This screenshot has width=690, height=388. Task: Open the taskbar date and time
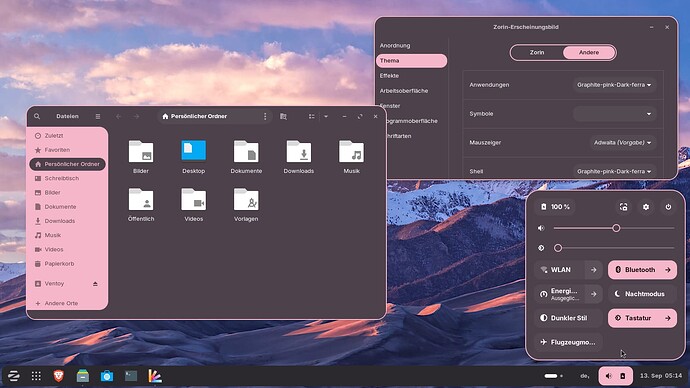click(x=661, y=376)
